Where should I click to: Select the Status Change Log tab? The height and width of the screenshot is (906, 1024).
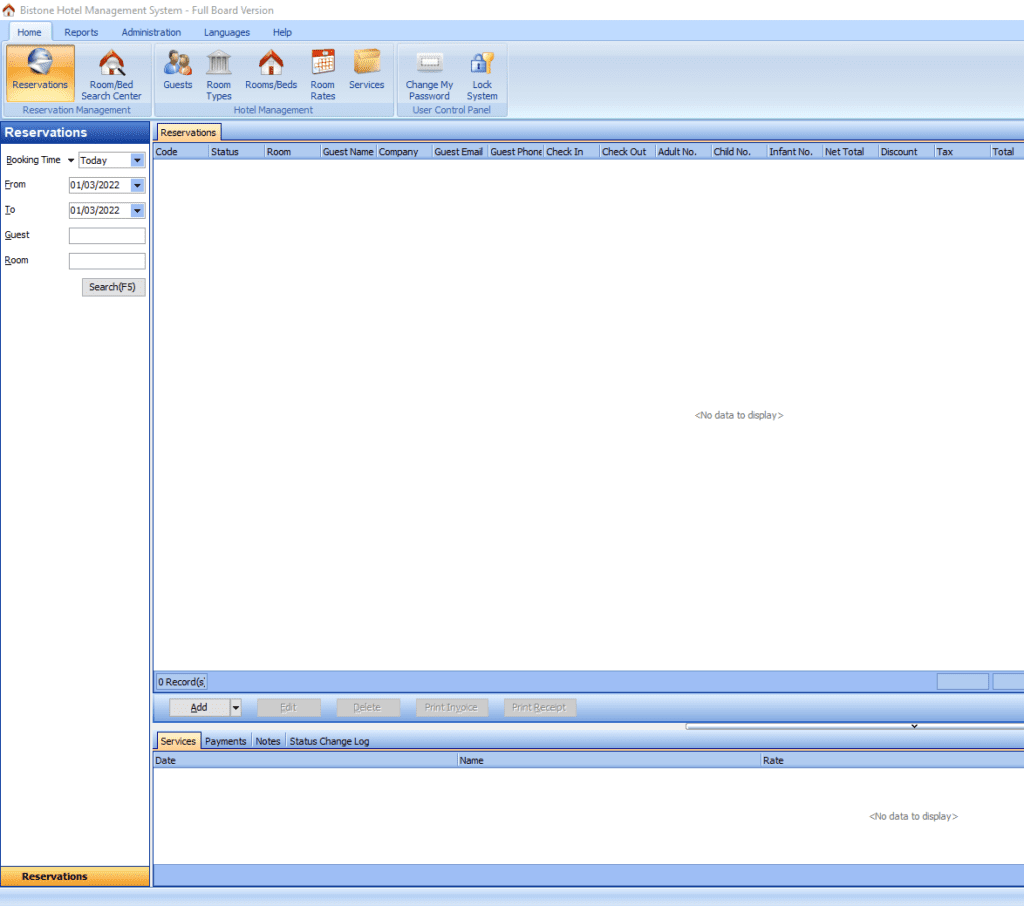point(330,741)
